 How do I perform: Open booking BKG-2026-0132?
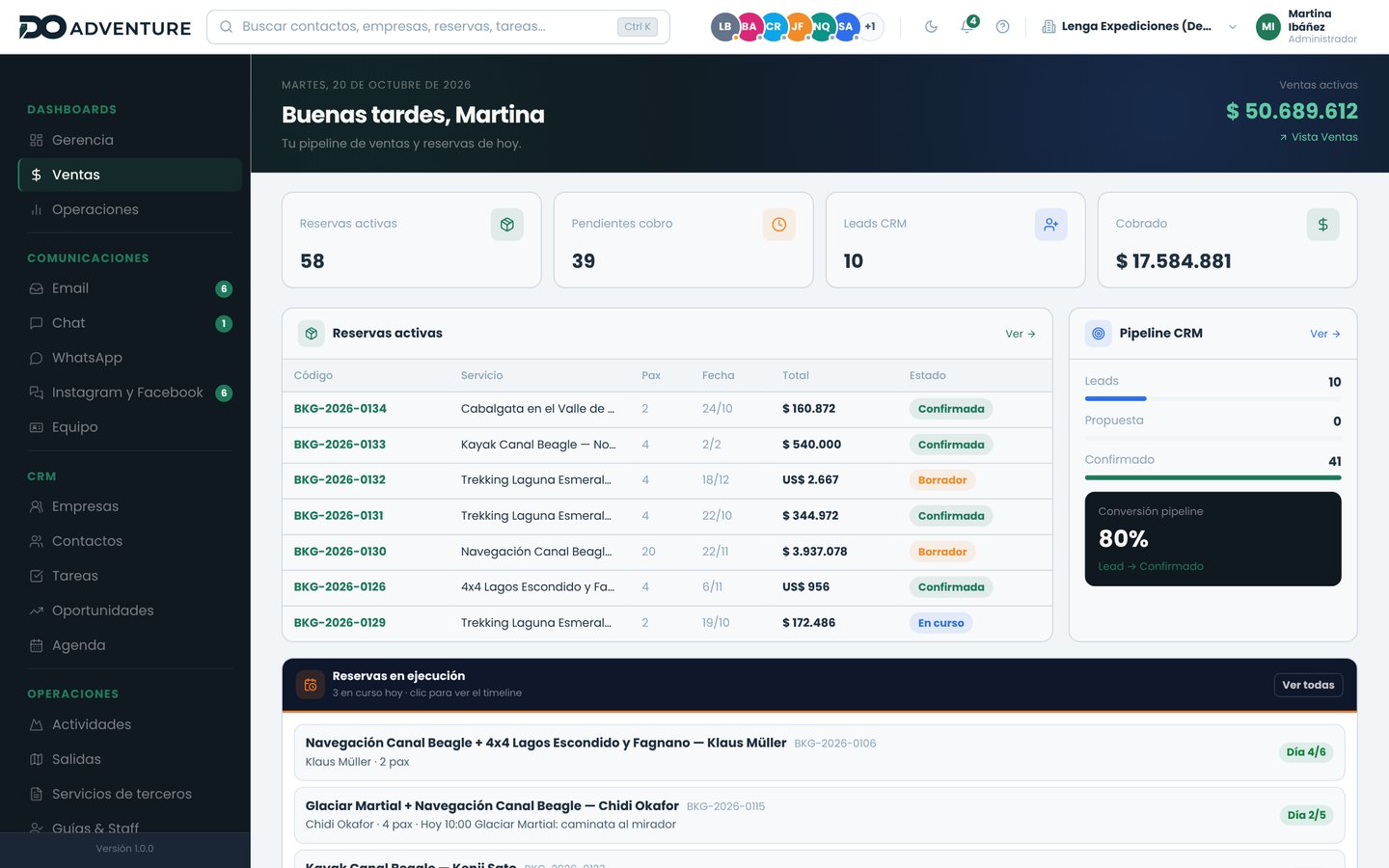340,480
